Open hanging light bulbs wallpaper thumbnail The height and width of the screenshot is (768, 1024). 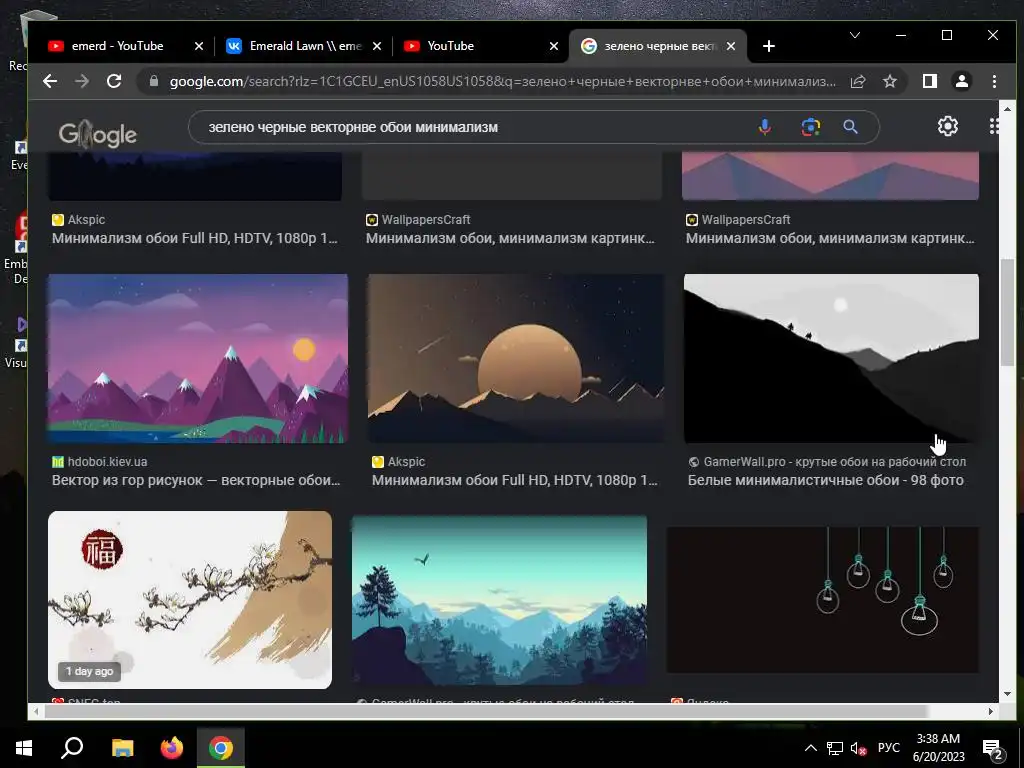point(822,600)
